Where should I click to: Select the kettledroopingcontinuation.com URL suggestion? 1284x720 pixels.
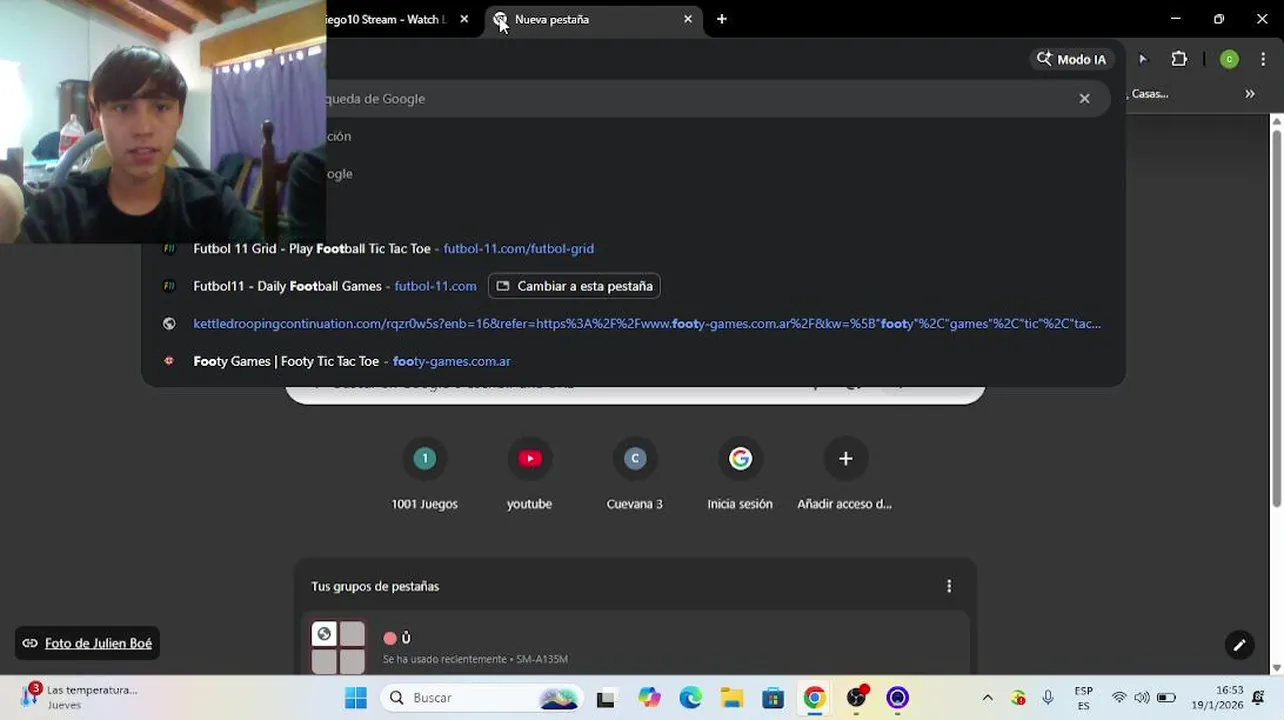[633, 323]
